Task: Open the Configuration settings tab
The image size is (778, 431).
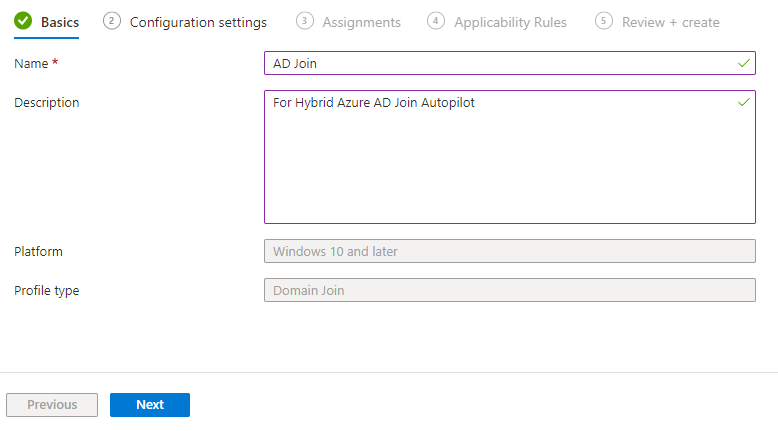Action: pyautogui.click(x=198, y=22)
